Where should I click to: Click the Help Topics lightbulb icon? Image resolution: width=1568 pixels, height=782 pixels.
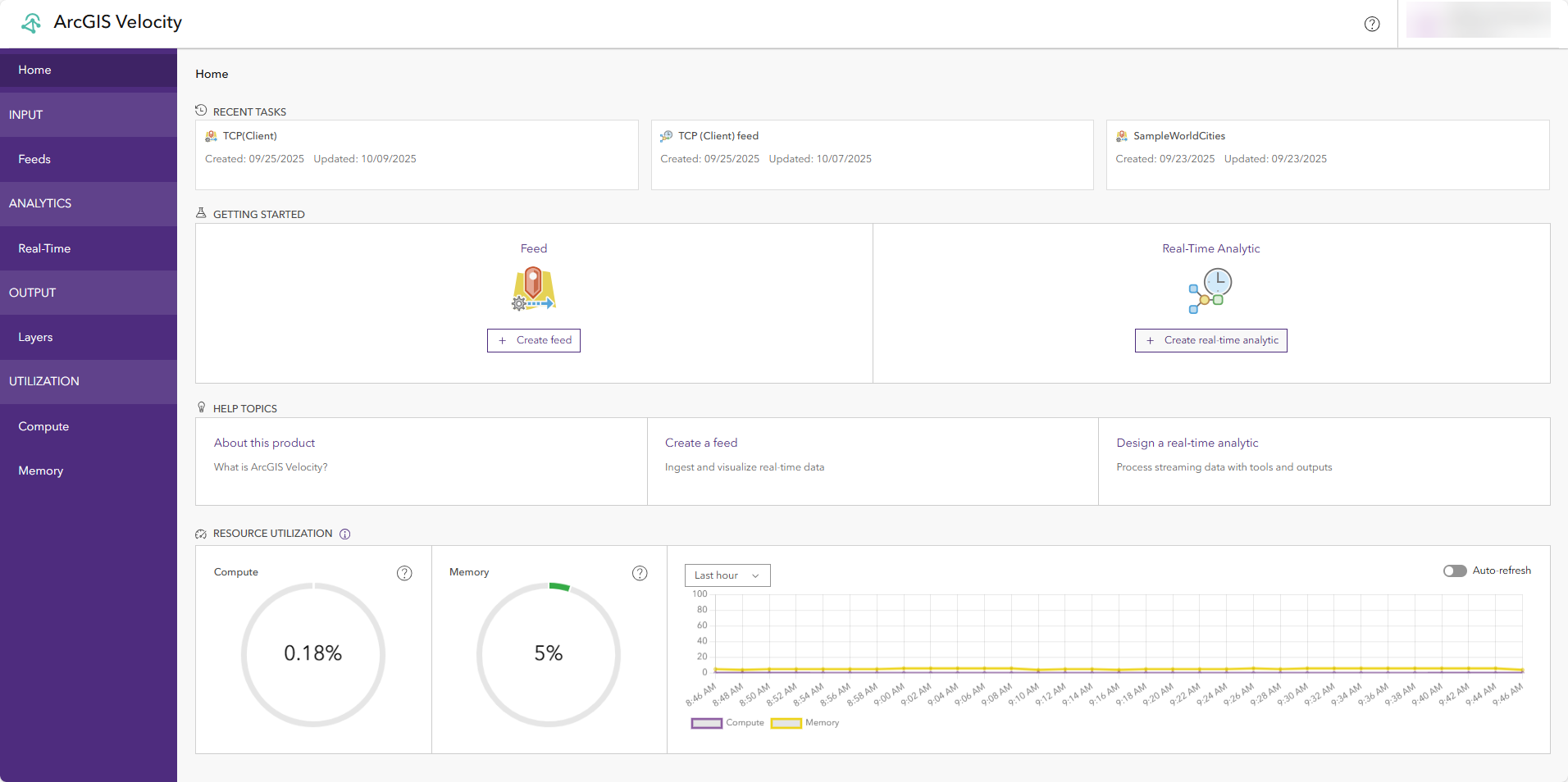pos(202,407)
